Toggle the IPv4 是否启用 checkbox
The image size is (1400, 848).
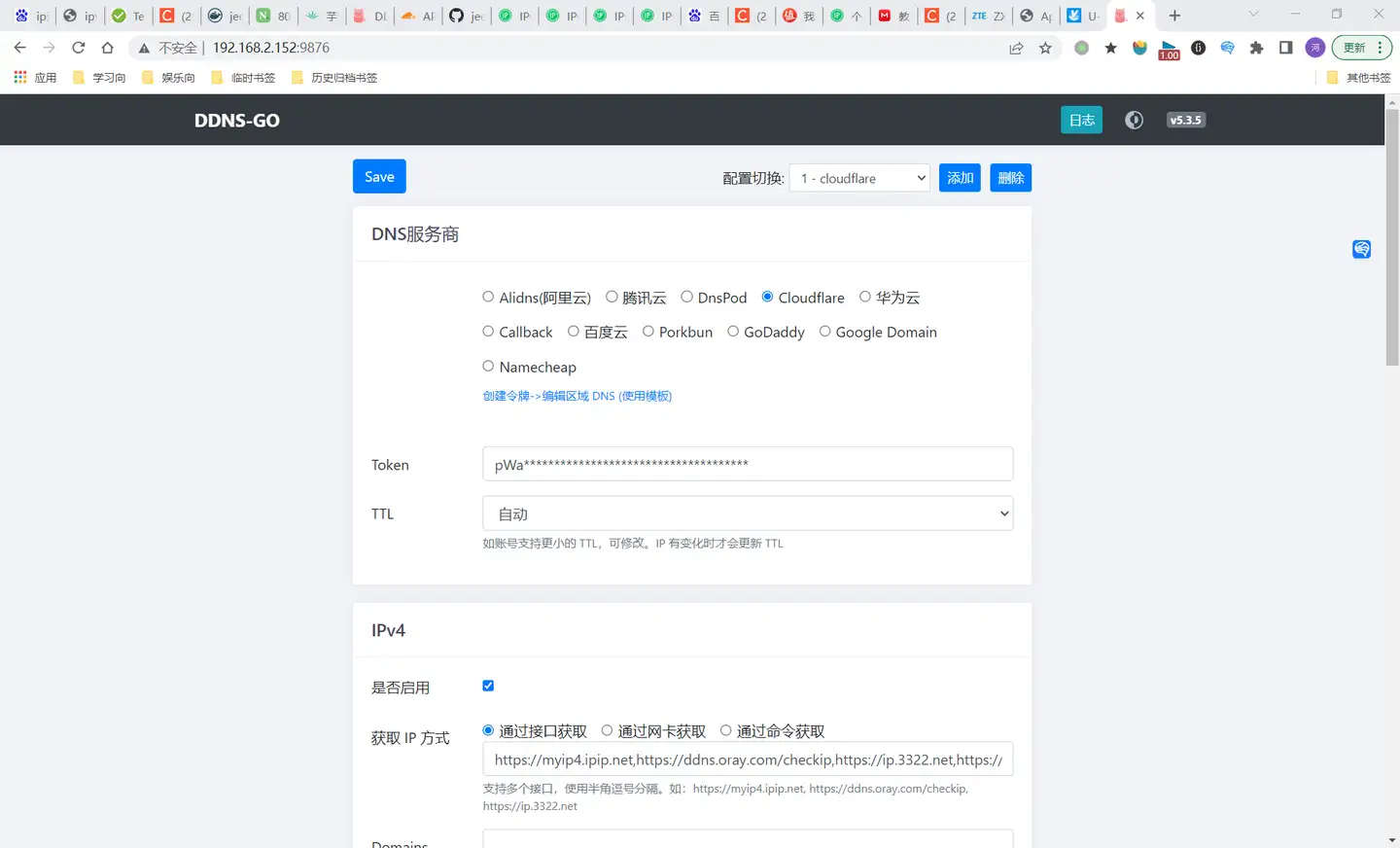point(488,686)
